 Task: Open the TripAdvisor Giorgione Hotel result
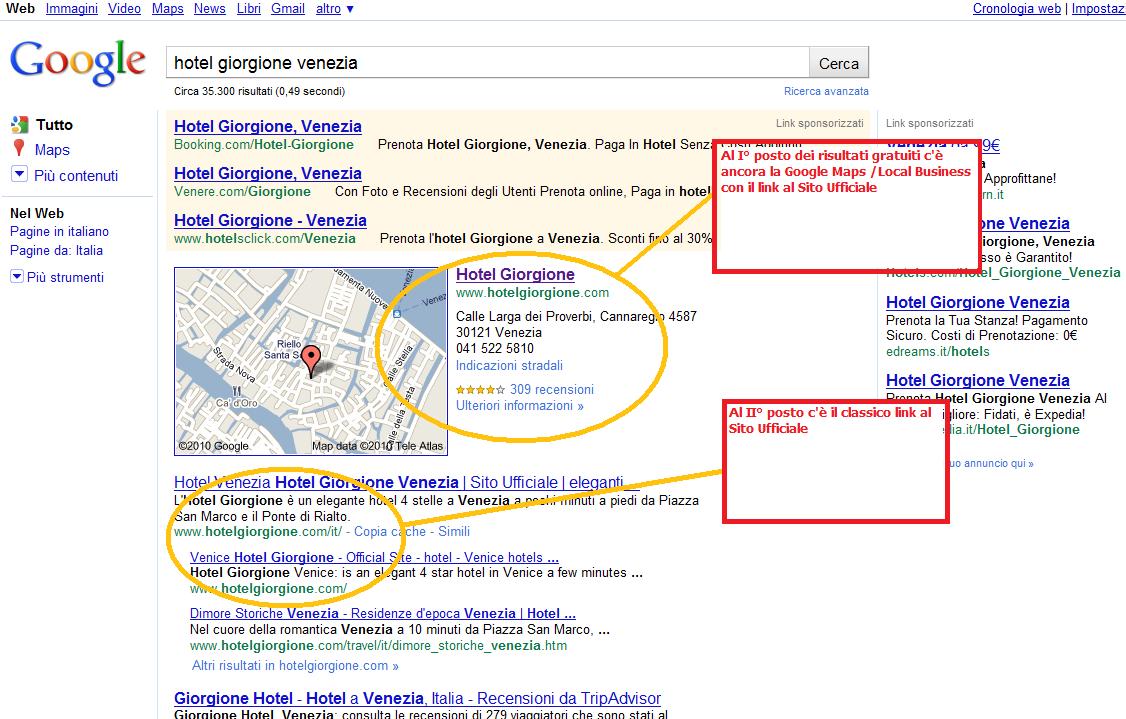417,698
